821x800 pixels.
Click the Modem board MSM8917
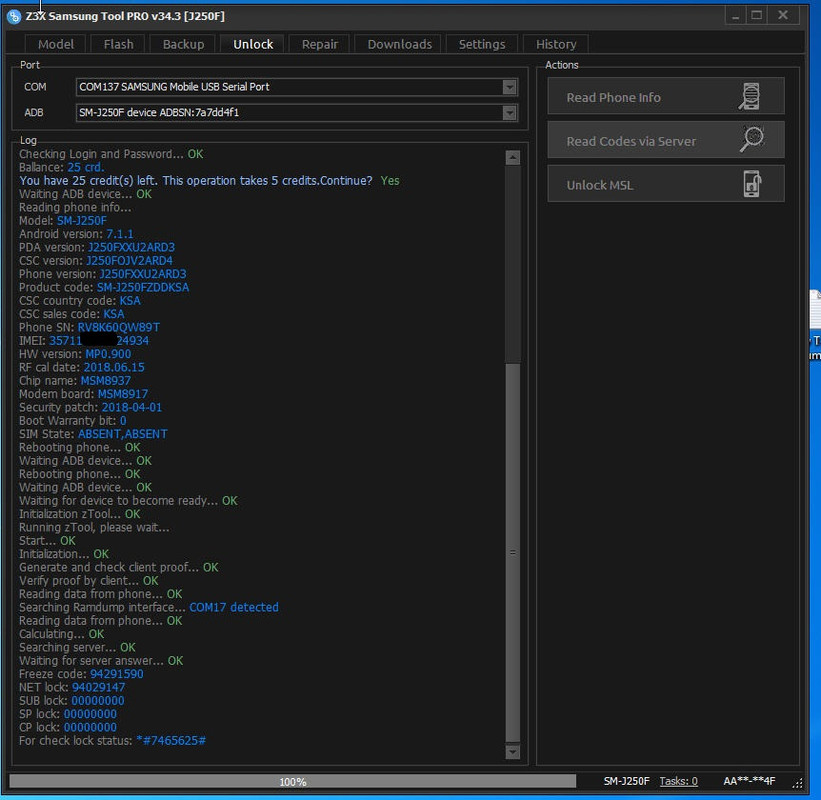coord(123,394)
